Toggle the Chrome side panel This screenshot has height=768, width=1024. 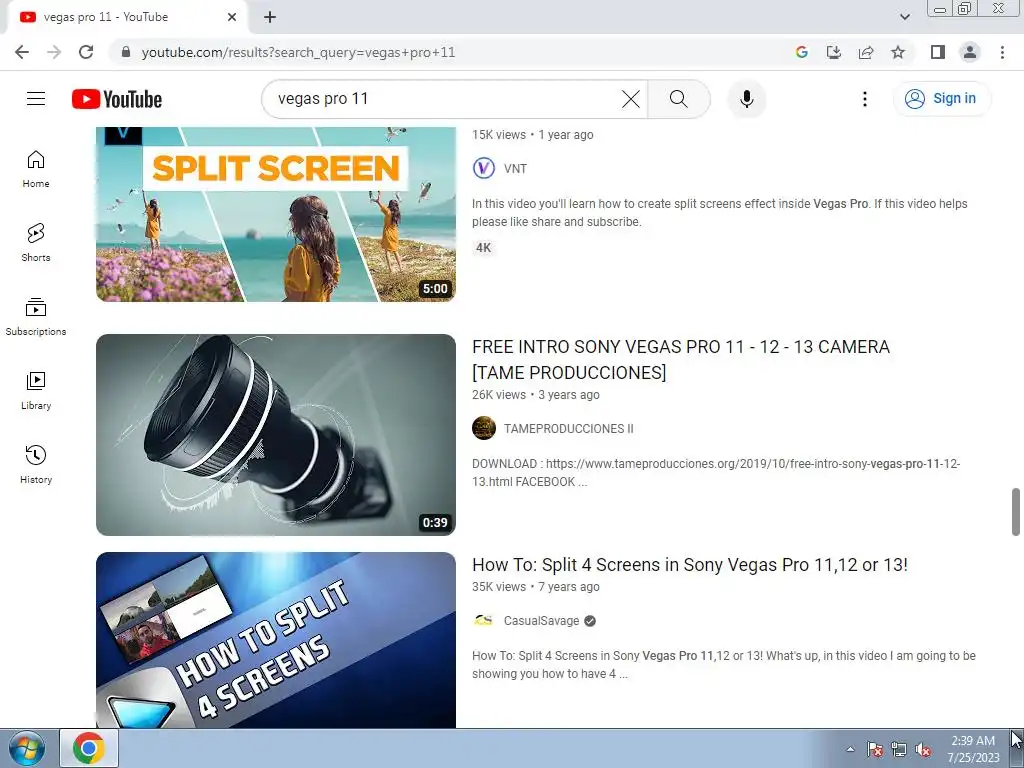coord(938,52)
